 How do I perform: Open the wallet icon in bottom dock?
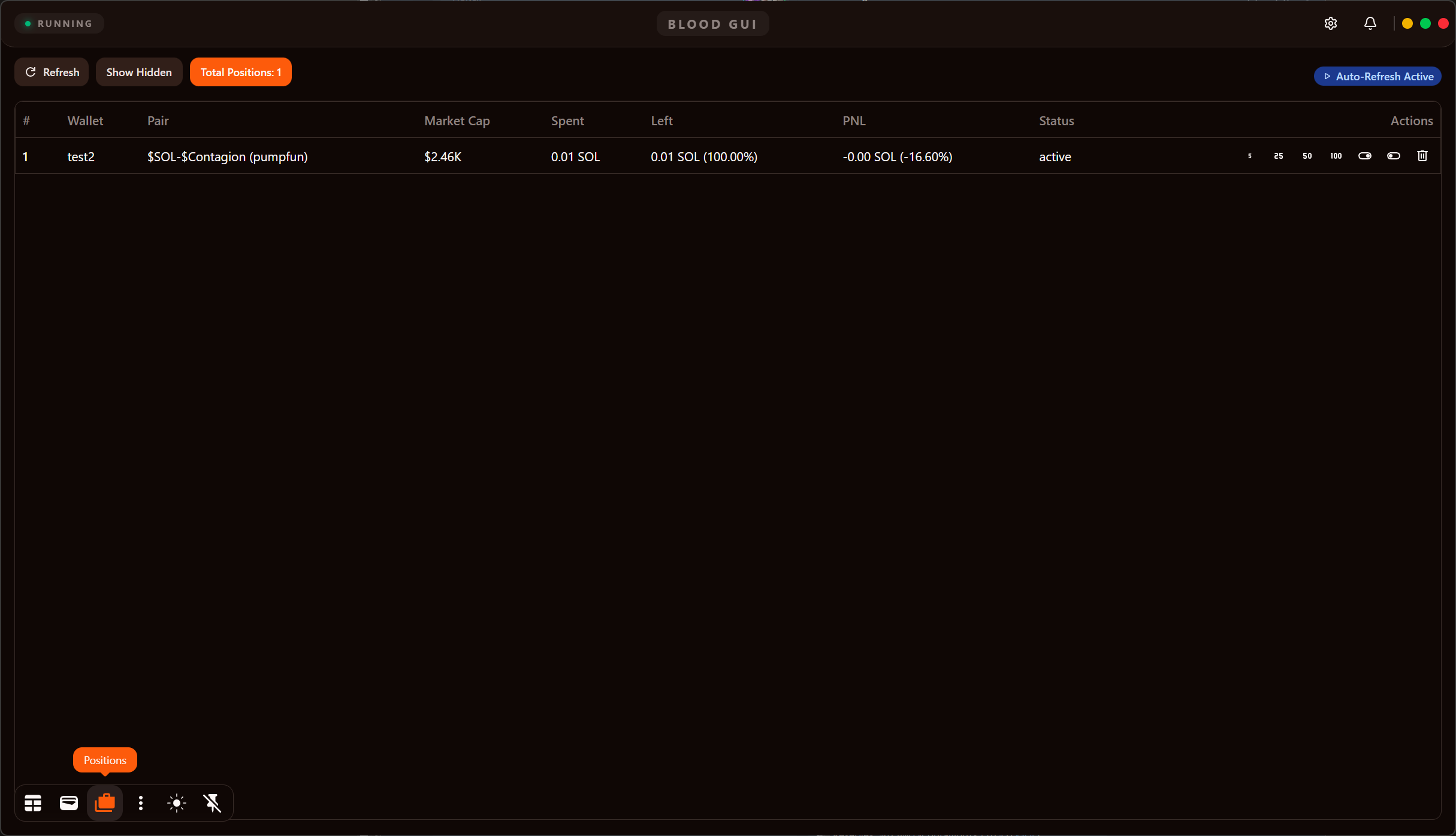tap(69, 803)
